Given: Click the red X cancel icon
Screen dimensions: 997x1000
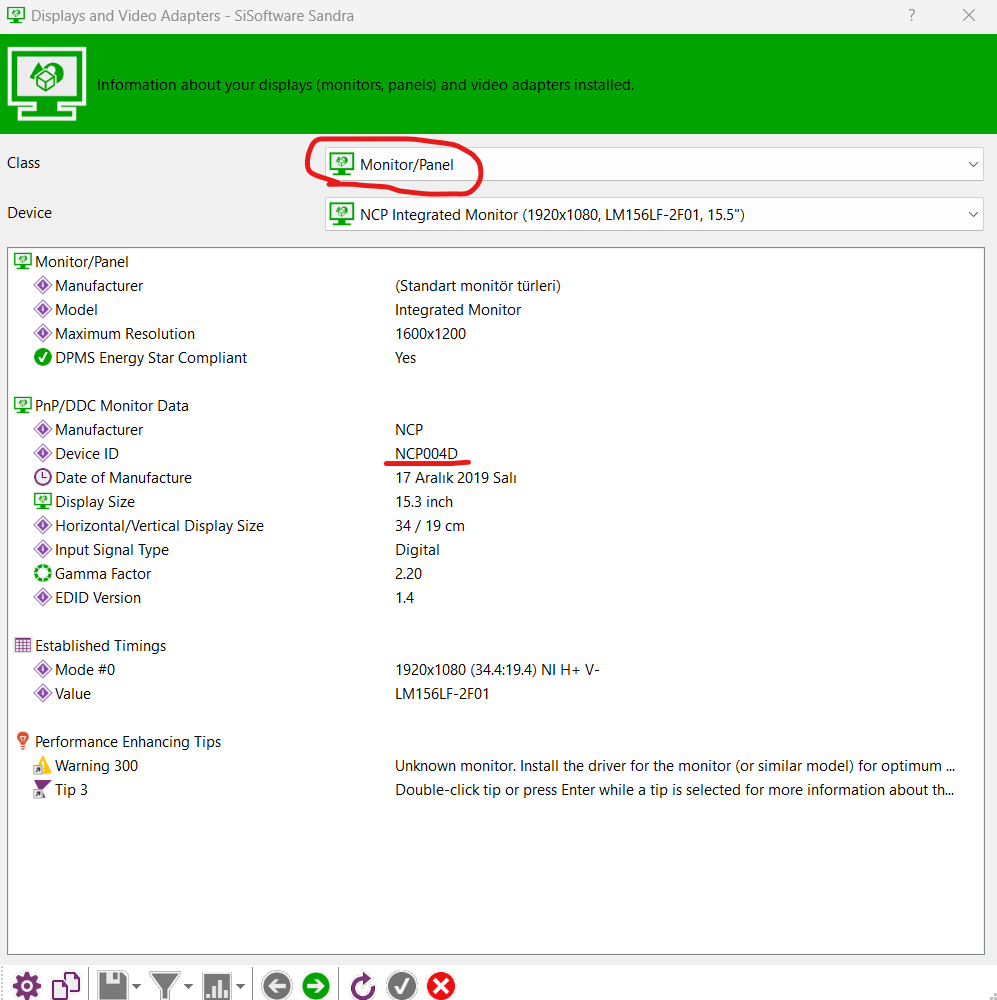Looking at the screenshot, I should [x=441, y=986].
